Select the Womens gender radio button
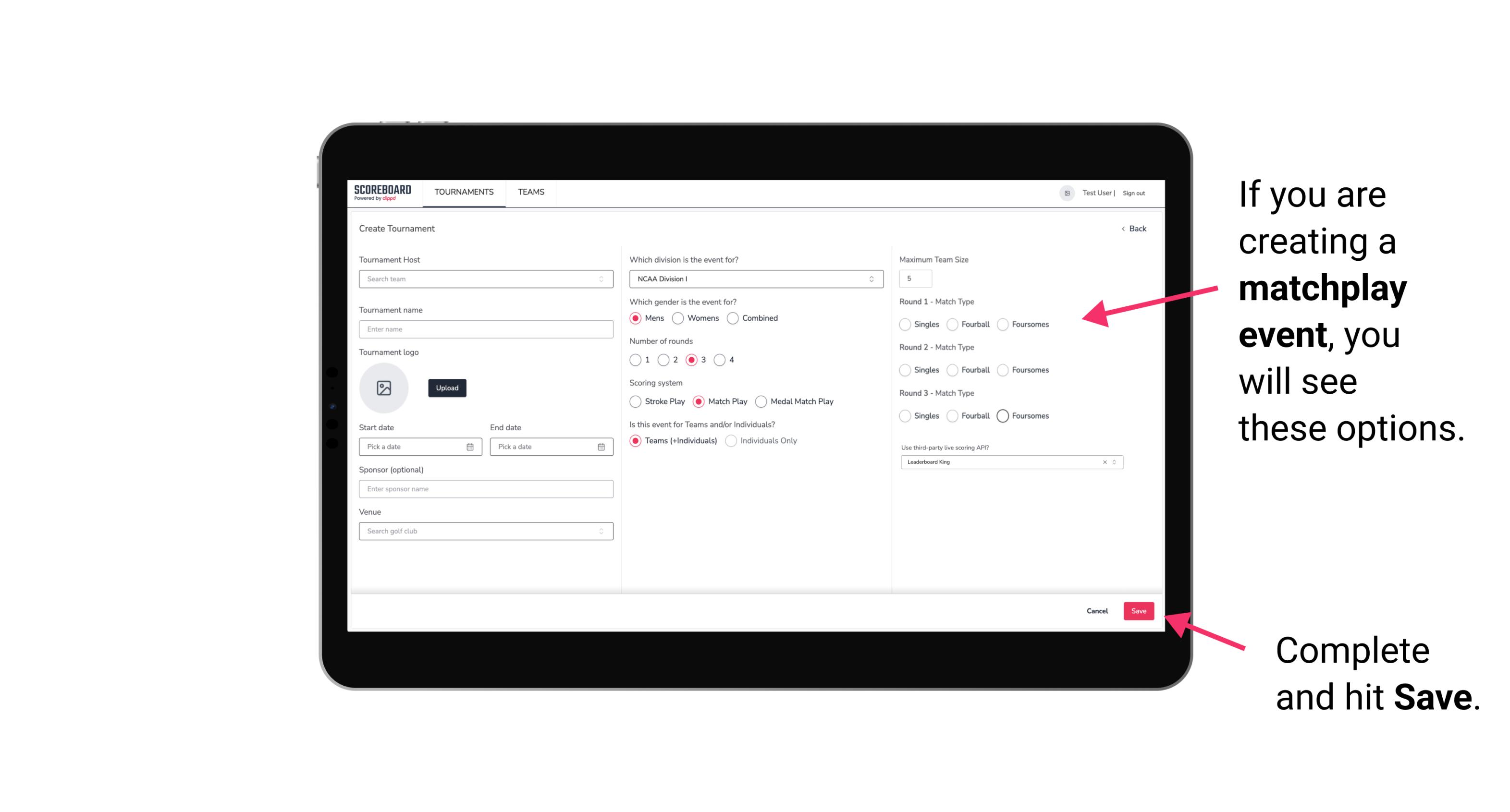 [x=680, y=318]
